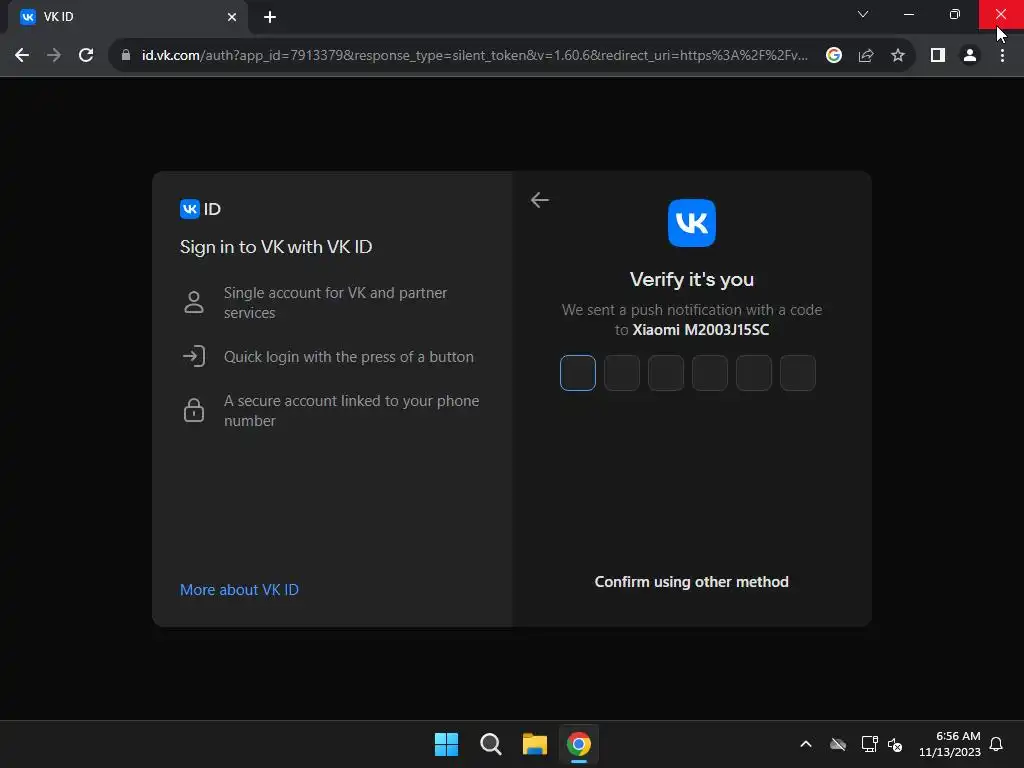Click the secure account lock icon
The height and width of the screenshot is (768, 1024).
[194, 410]
